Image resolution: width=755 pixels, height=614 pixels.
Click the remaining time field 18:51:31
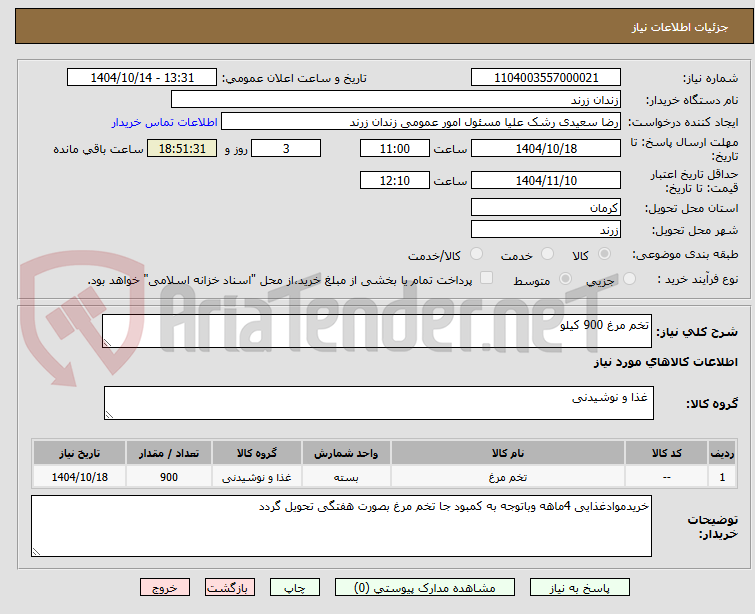[x=182, y=148]
